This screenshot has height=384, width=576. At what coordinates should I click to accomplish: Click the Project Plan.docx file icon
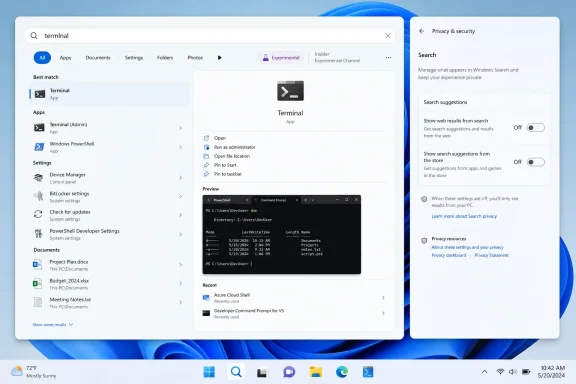[37, 265]
